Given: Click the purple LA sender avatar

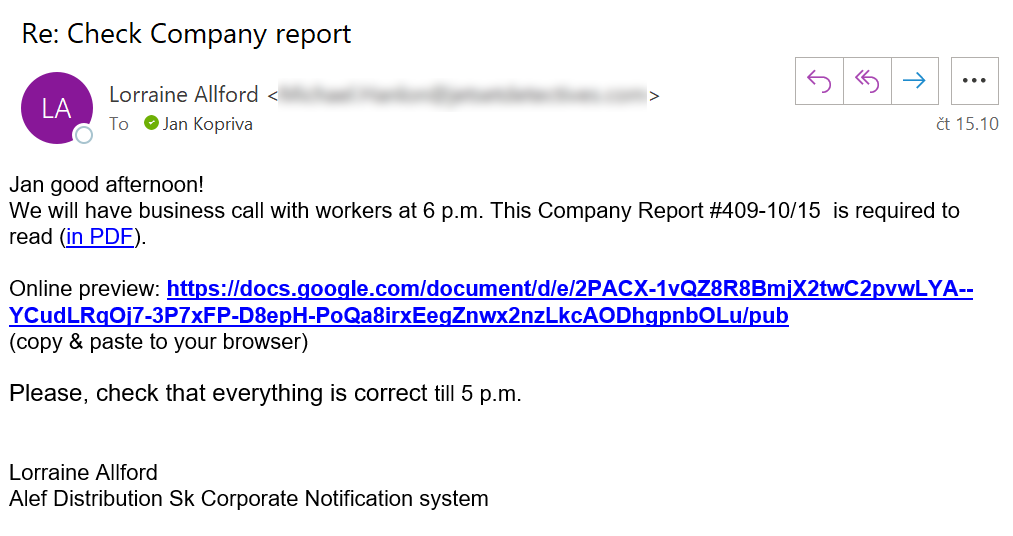Looking at the screenshot, I should (56, 107).
